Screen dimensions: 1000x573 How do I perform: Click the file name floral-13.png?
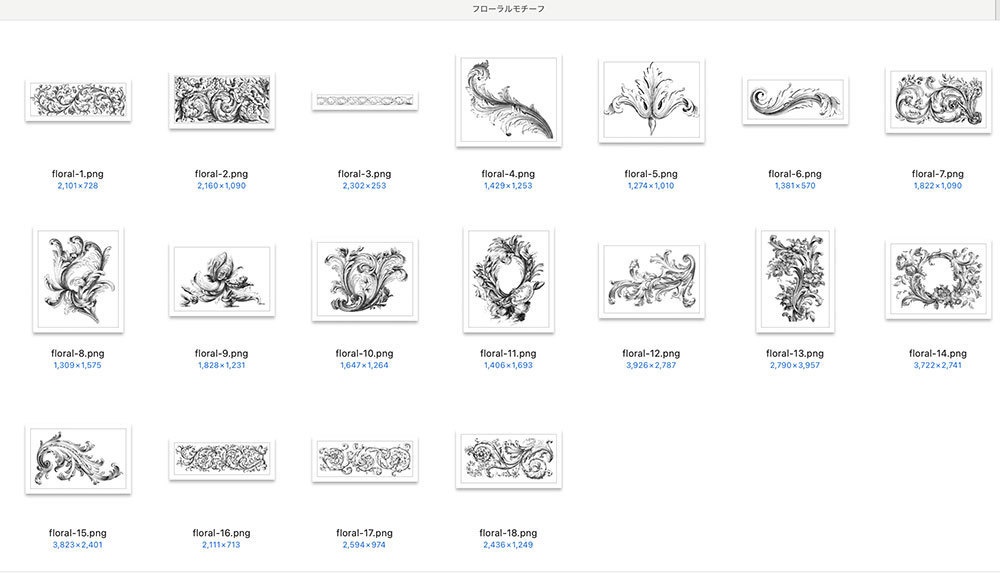coord(795,353)
